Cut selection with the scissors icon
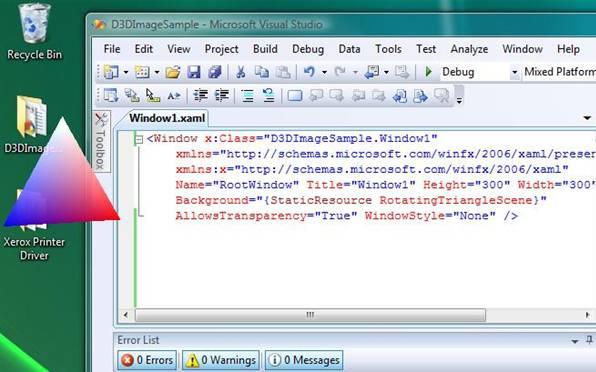 [241, 72]
